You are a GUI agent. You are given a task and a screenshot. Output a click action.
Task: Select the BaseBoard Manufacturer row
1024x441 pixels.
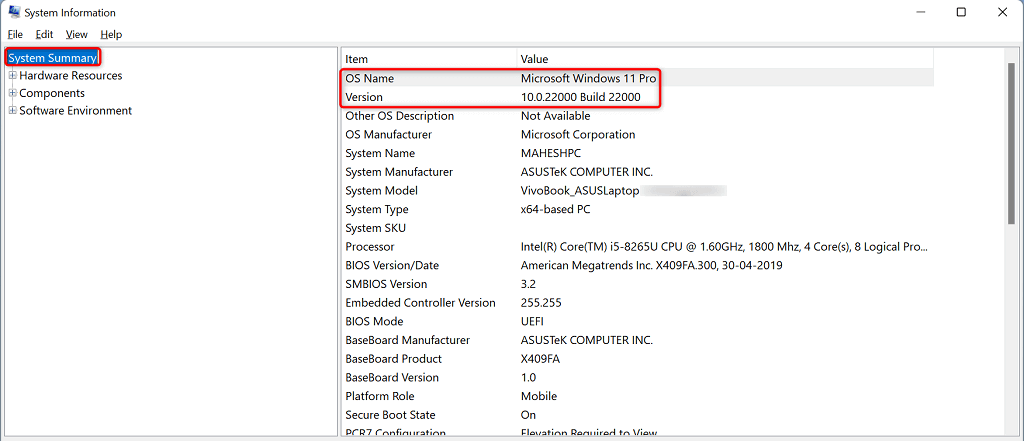[x=408, y=340]
